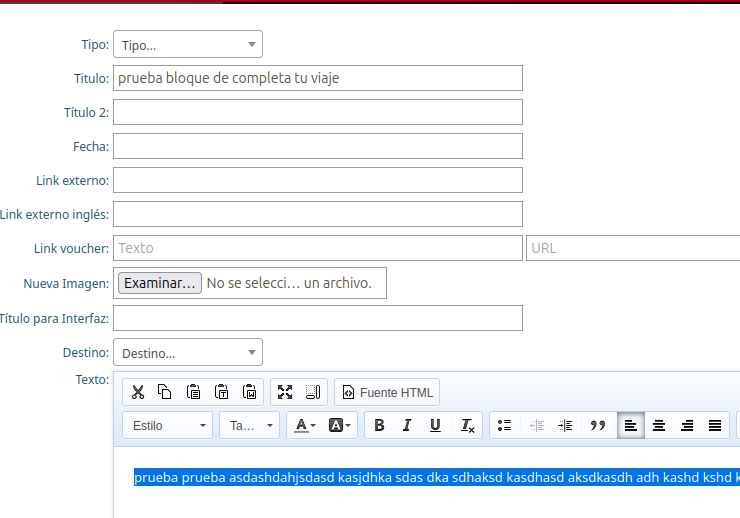
Task: Click the 'No se selecci… un archivo.' text
Action: point(289,283)
